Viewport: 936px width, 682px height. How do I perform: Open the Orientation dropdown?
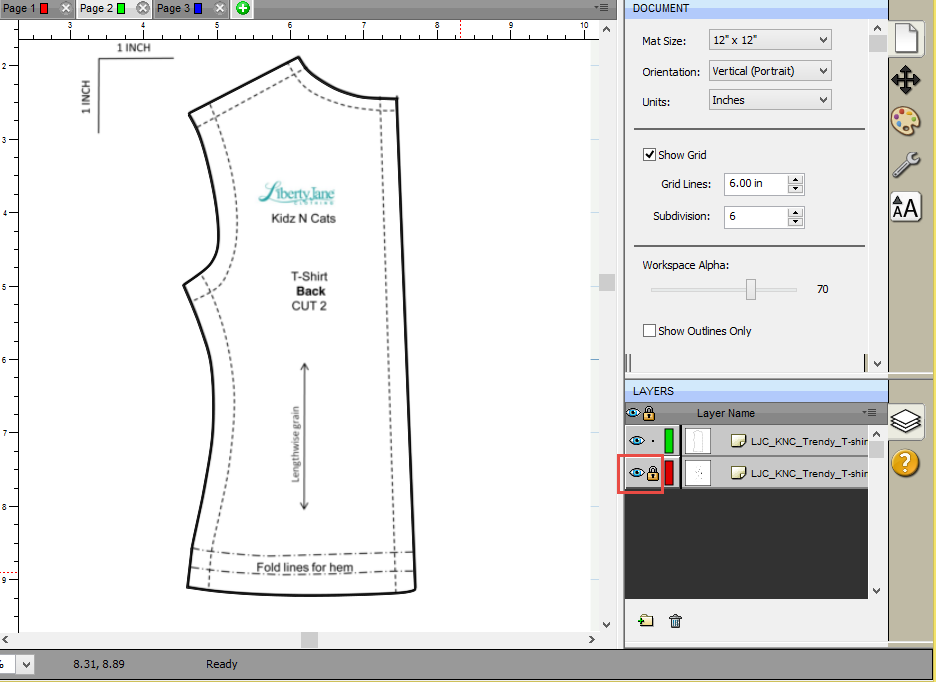point(769,71)
